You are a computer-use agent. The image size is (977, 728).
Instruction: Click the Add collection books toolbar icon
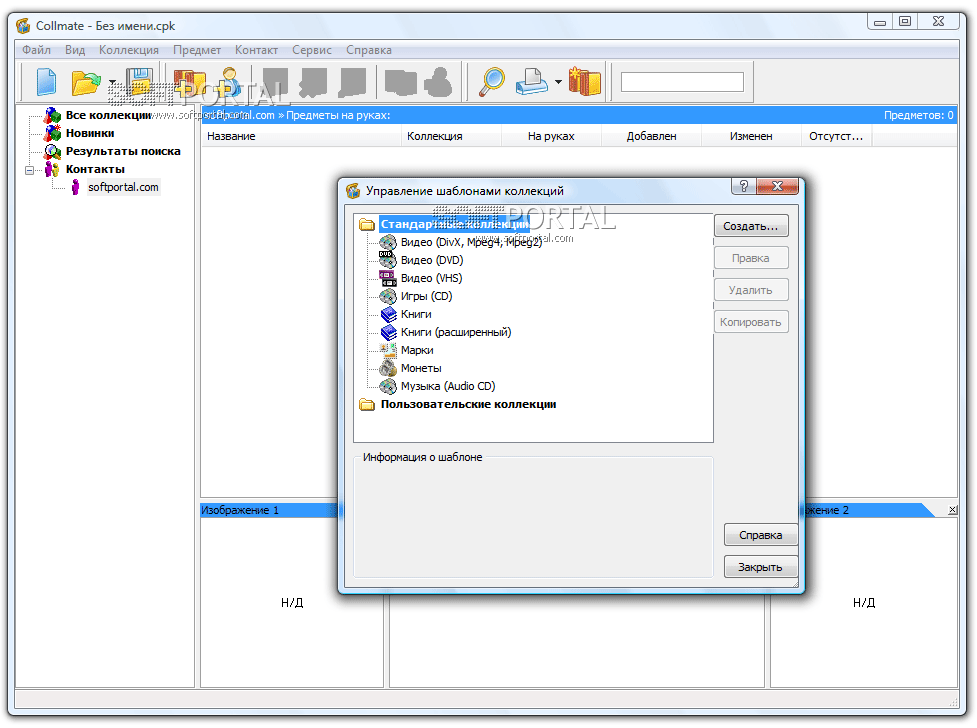189,84
